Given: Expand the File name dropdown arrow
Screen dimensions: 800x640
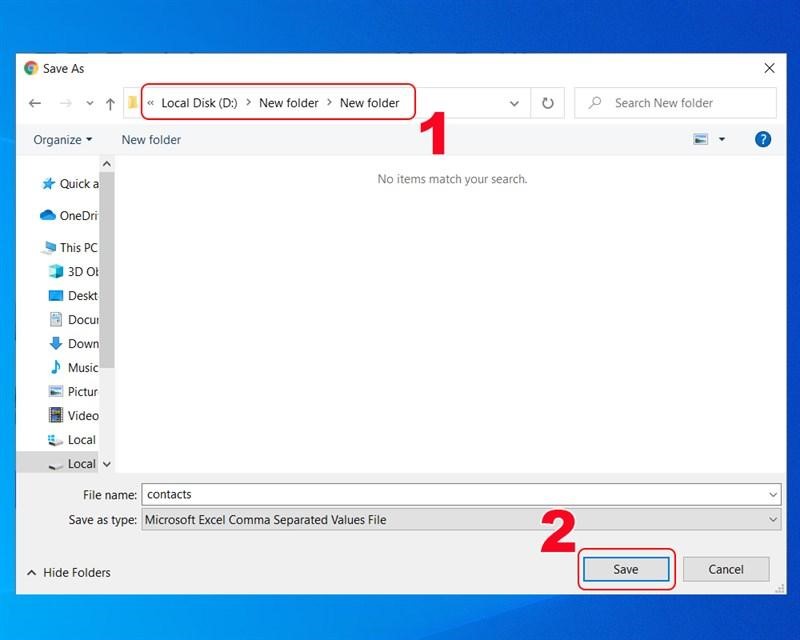Looking at the screenshot, I should 773,495.
